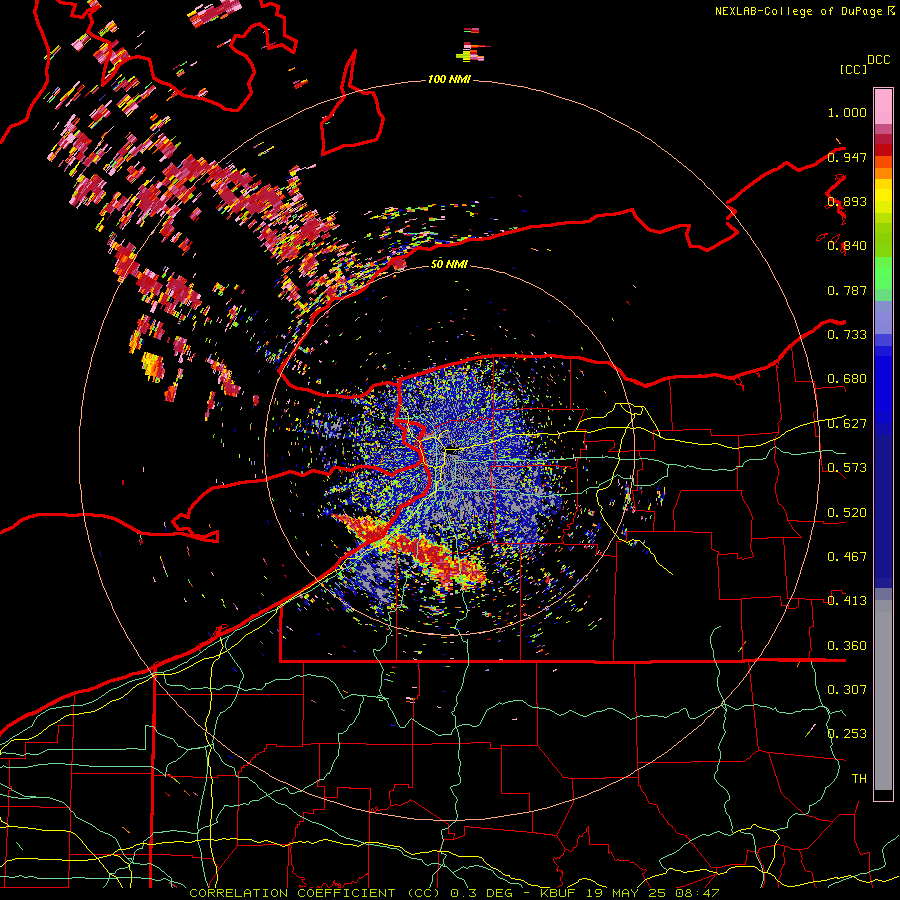Click the 100 NMI range ring label
Viewport: 900px width, 900px height.
click(x=449, y=79)
